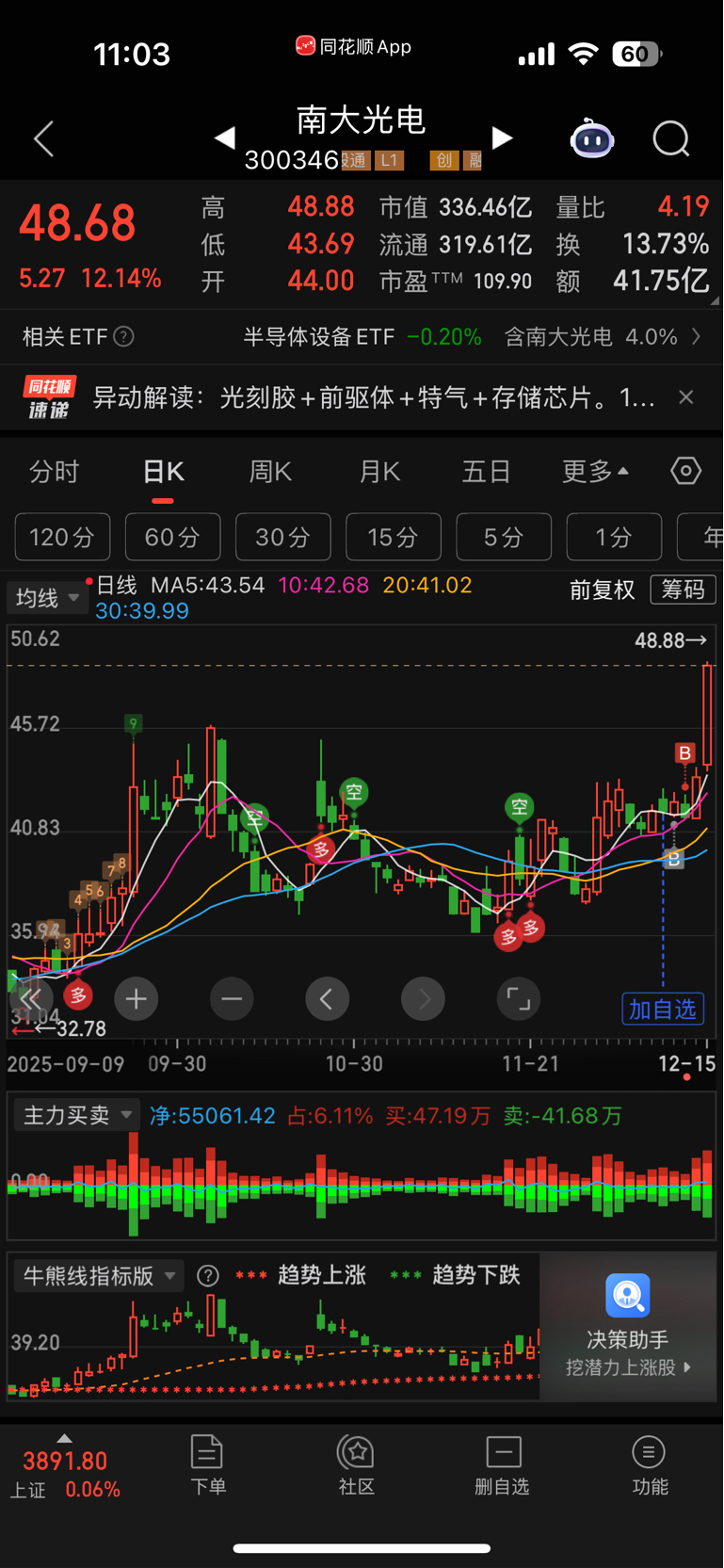Image resolution: width=724 pixels, height=1568 pixels.
Task: Open the 决策助手 tool icon
Action: click(x=628, y=1296)
